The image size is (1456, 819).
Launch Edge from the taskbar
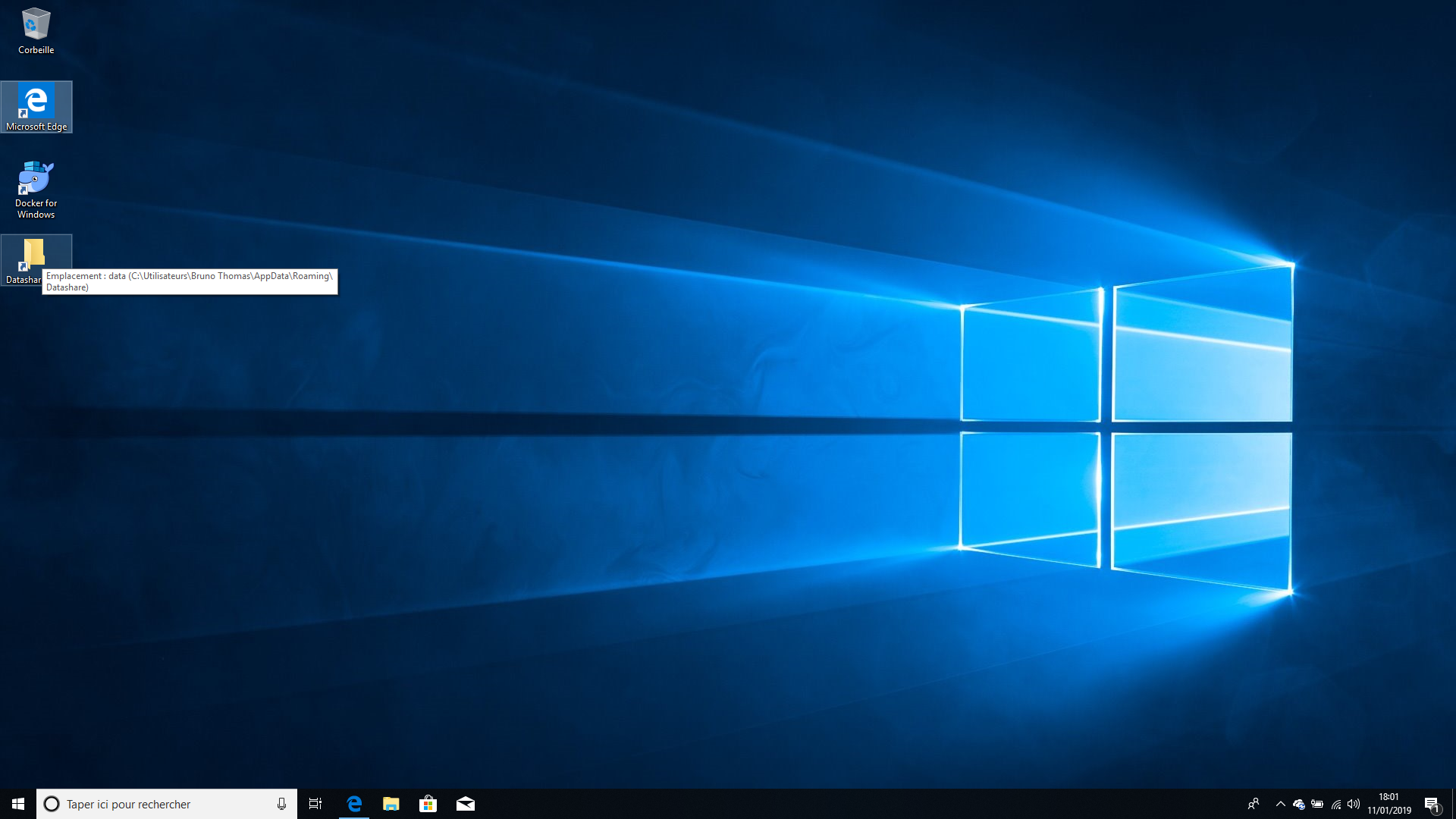click(354, 804)
